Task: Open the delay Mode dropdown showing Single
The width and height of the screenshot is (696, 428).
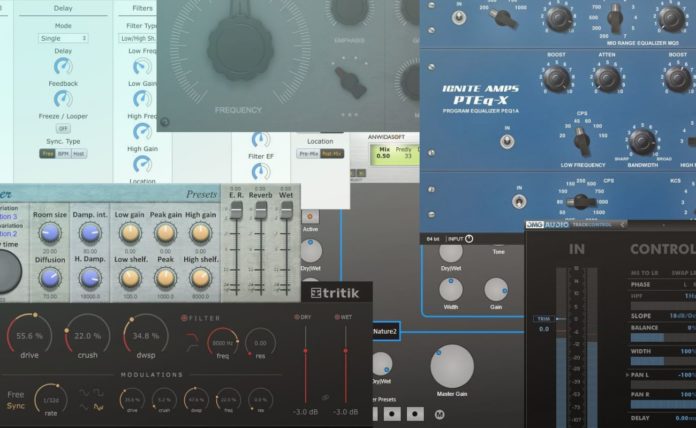Action: pyautogui.click(x=63, y=38)
